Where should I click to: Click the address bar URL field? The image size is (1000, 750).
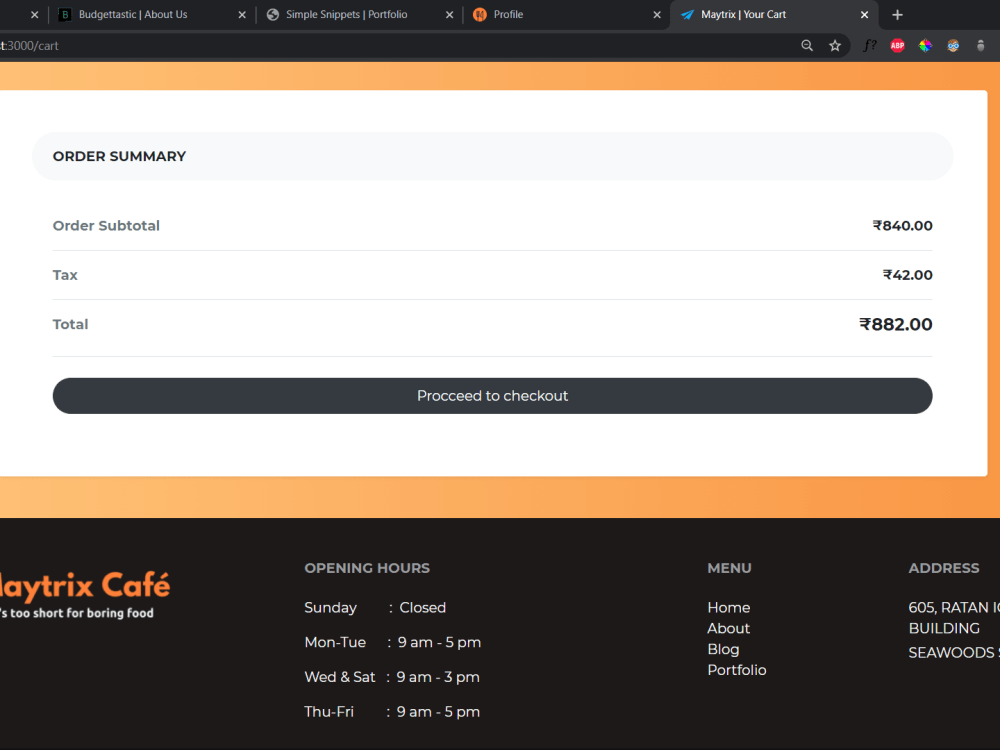click(395, 45)
